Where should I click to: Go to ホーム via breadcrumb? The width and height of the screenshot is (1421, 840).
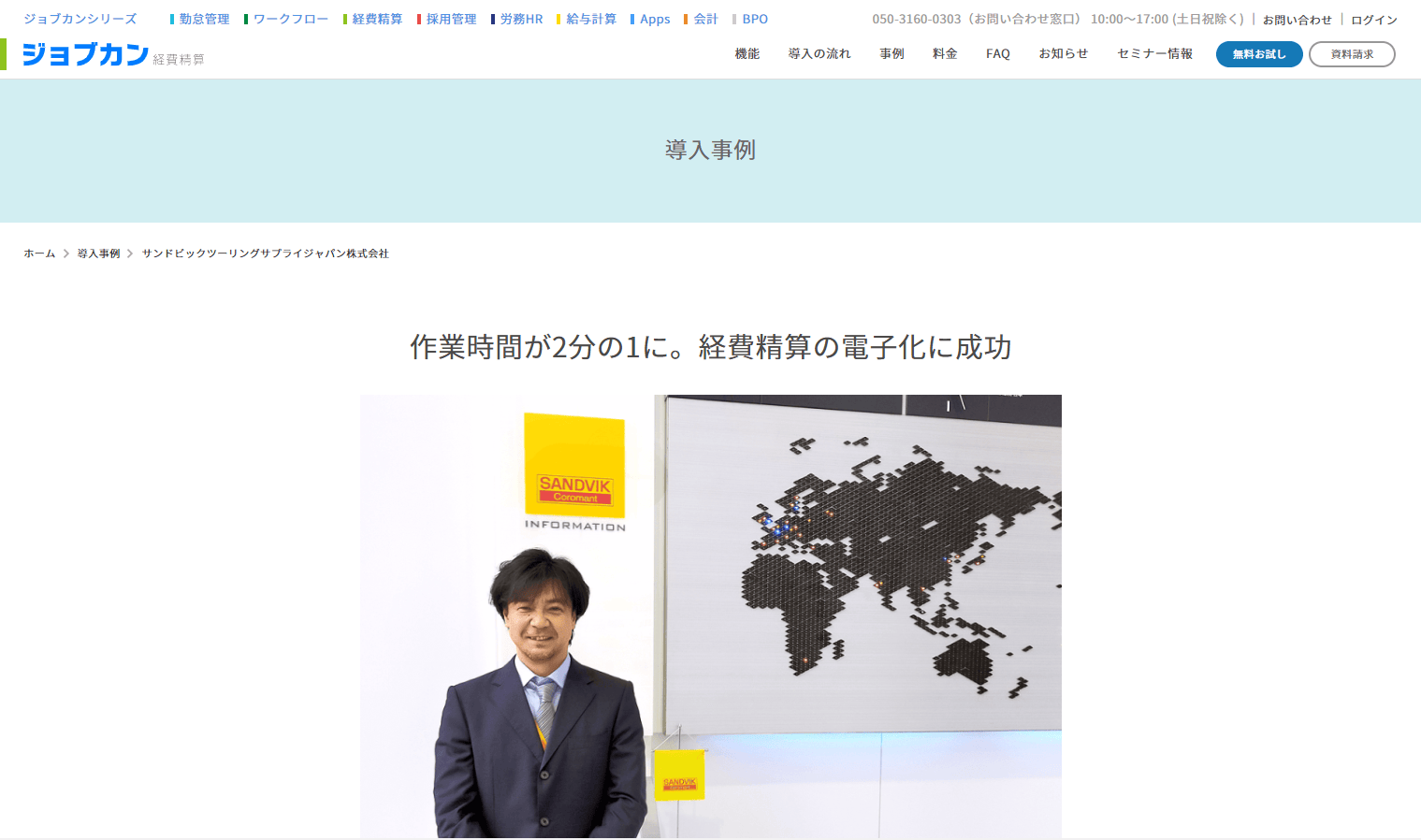click(x=39, y=253)
